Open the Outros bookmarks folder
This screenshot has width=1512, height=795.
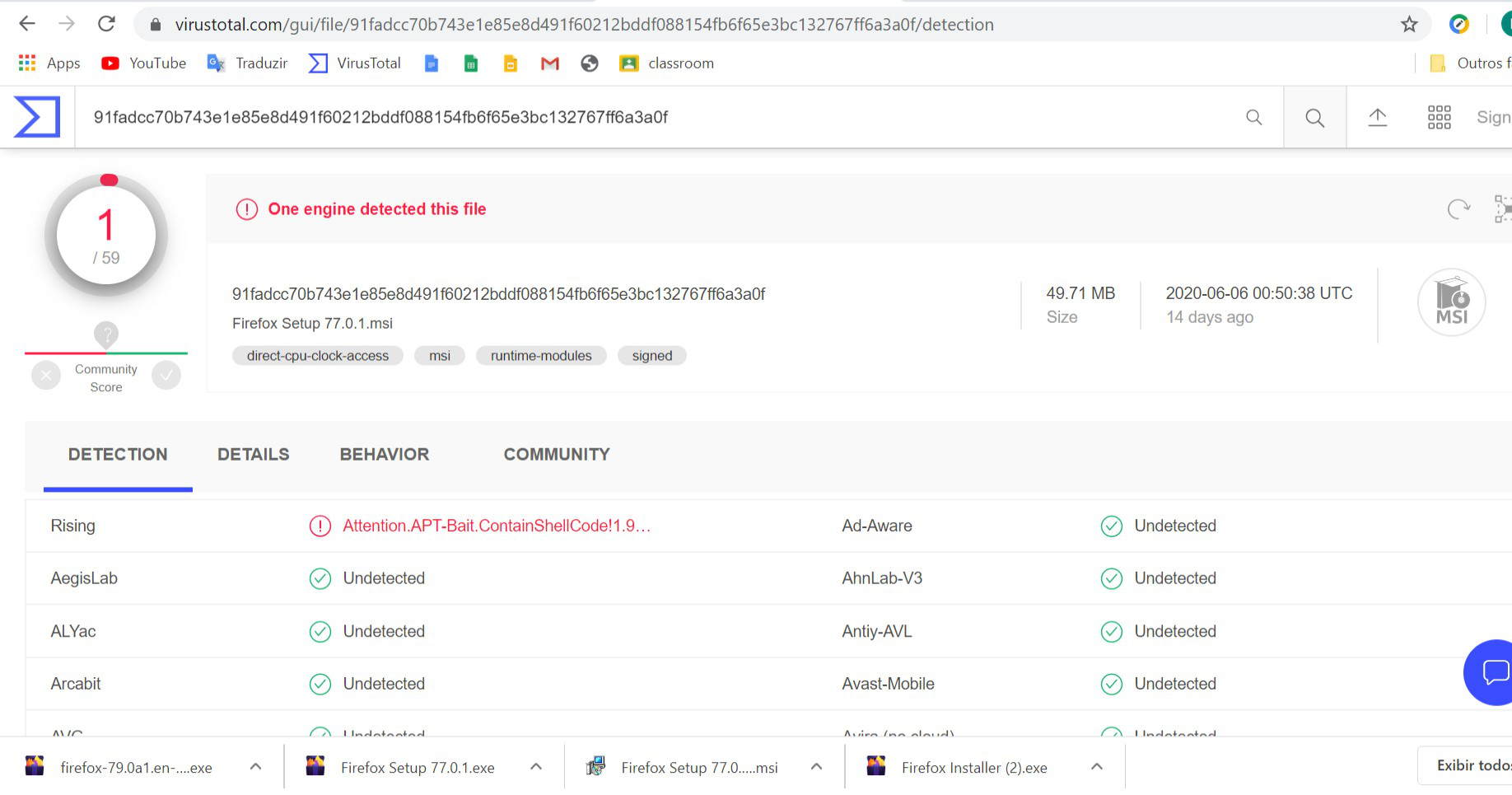pos(1470,63)
